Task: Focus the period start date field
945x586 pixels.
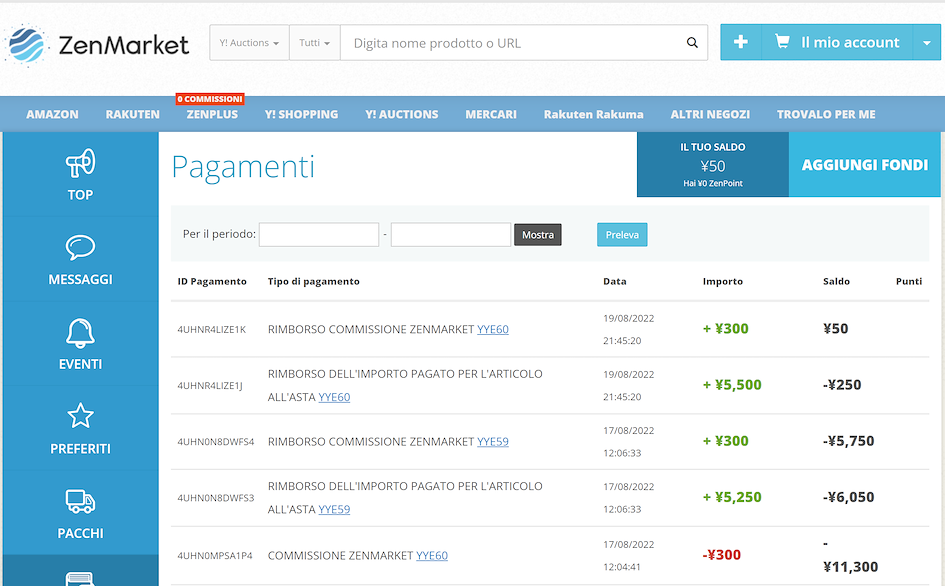Action: [319, 235]
